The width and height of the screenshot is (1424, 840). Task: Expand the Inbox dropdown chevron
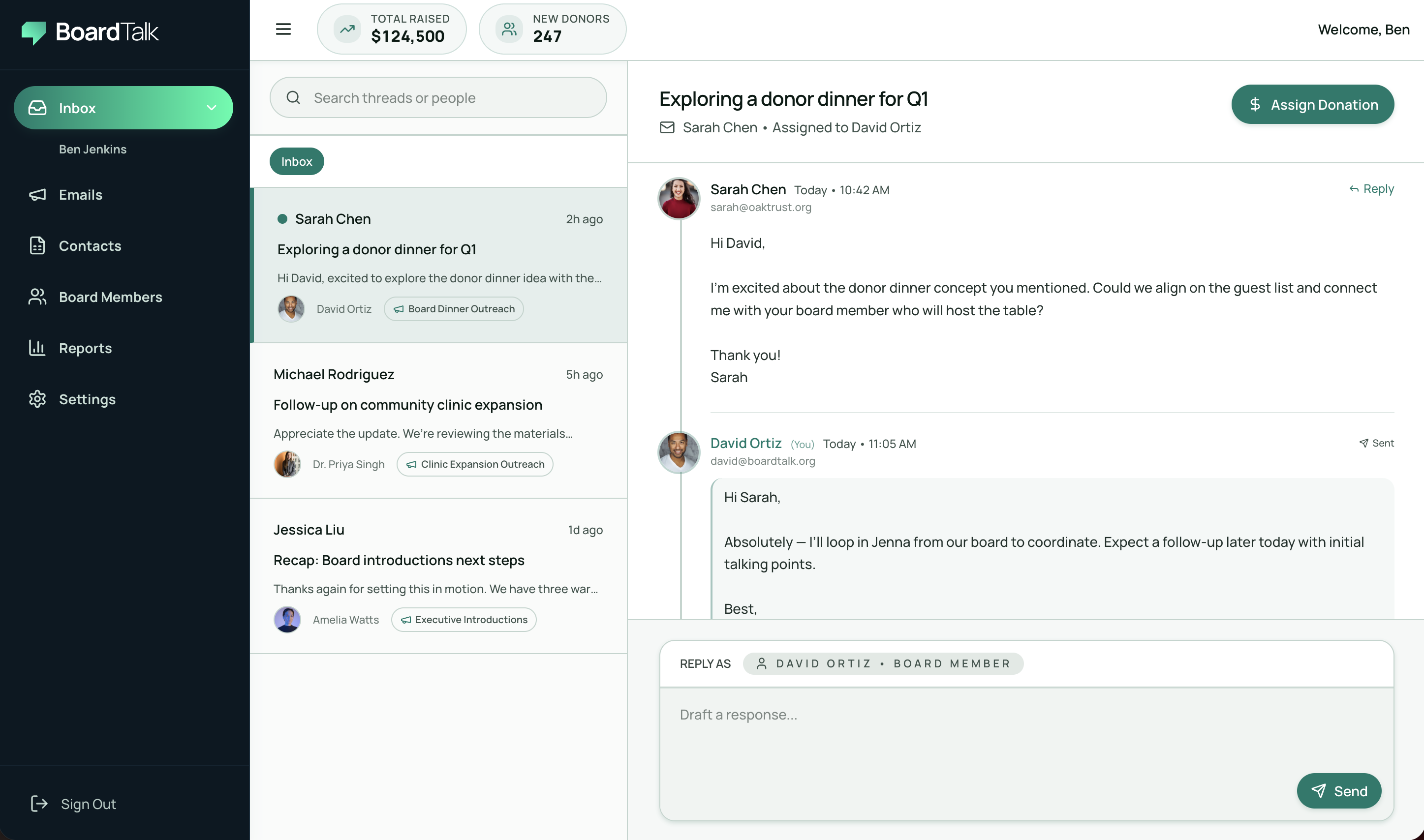click(212, 108)
